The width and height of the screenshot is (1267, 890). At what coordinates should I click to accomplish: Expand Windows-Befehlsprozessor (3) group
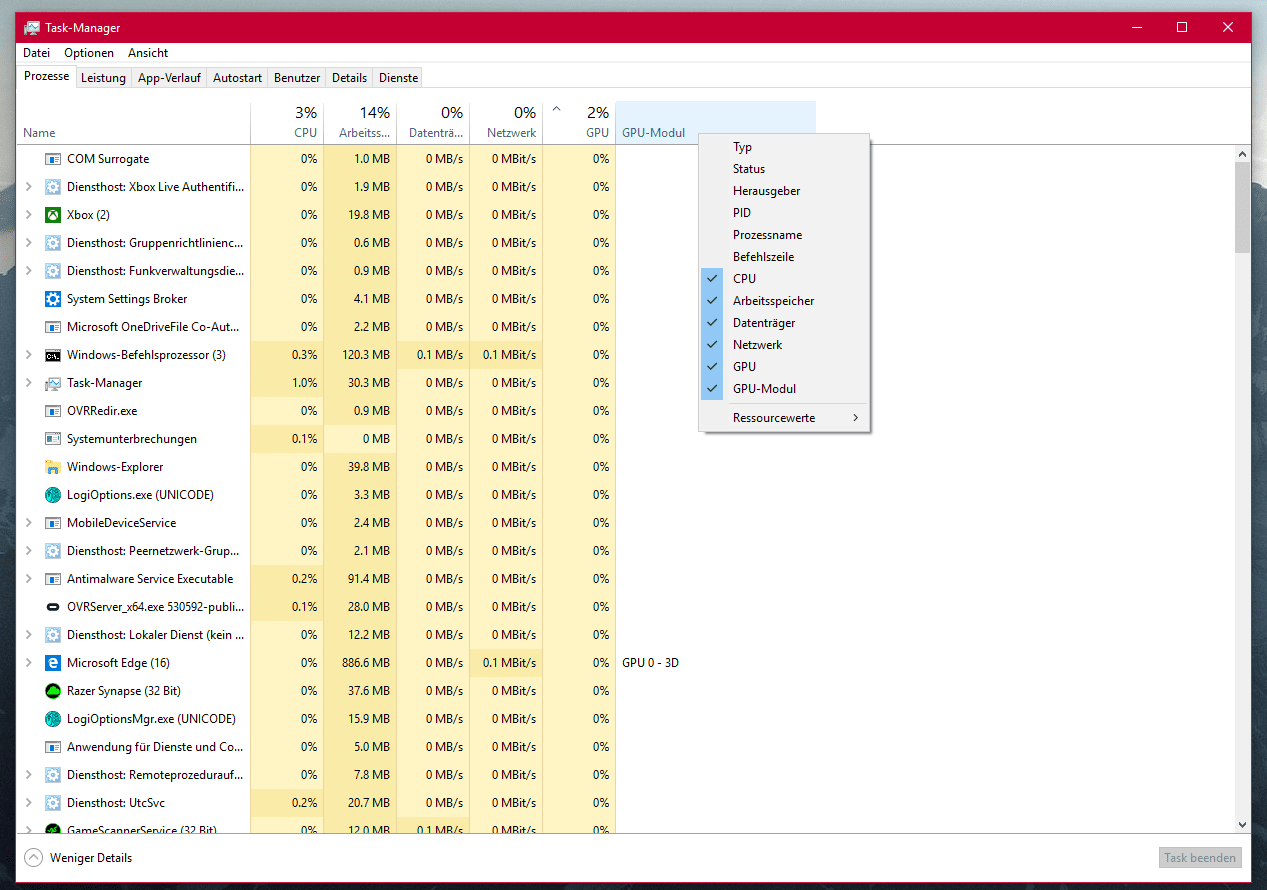point(28,355)
